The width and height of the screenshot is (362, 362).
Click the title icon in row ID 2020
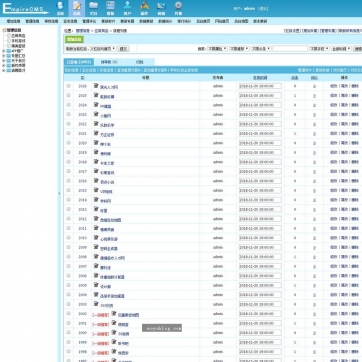[x=96, y=143]
